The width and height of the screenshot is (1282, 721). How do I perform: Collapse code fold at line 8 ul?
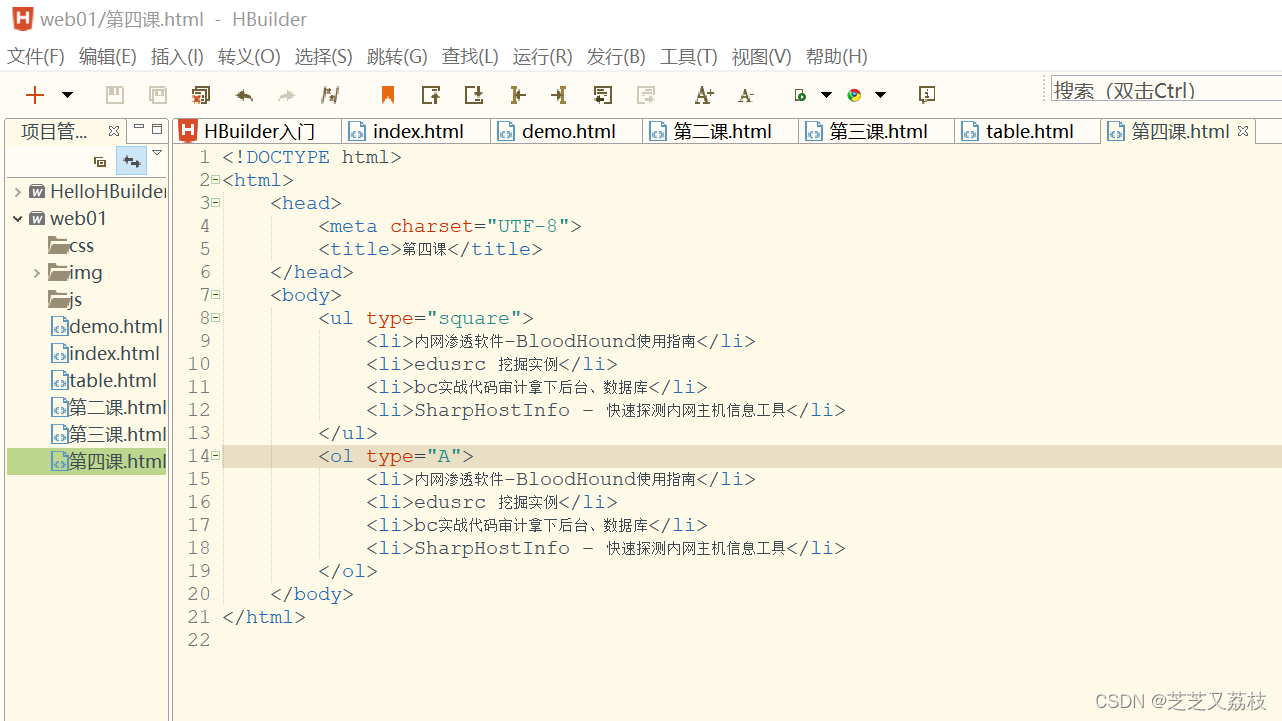(216, 318)
